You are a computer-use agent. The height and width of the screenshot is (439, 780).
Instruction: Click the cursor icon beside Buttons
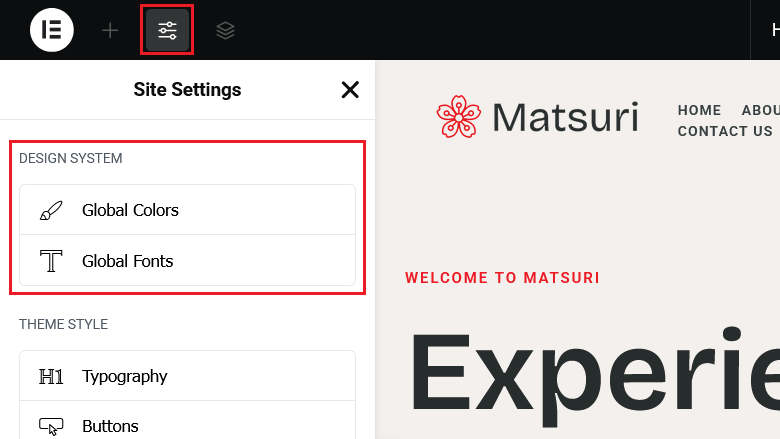(50, 427)
